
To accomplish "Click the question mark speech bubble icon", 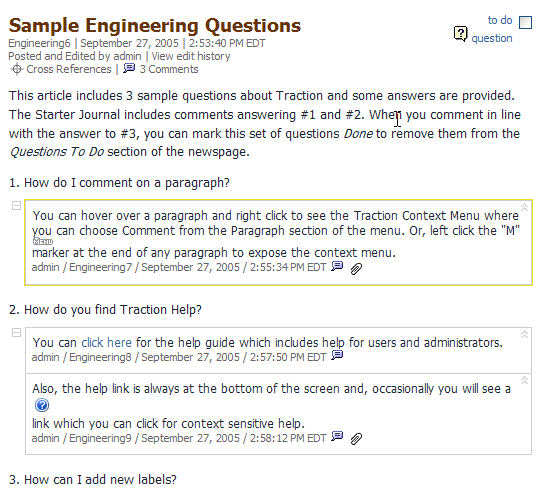I will pos(461,33).
